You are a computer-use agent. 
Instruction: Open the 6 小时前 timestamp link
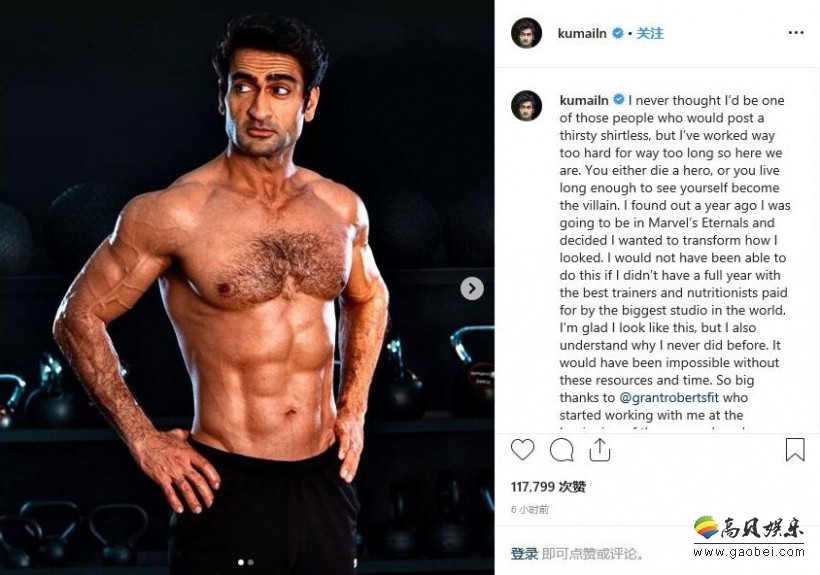click(530, 510)
